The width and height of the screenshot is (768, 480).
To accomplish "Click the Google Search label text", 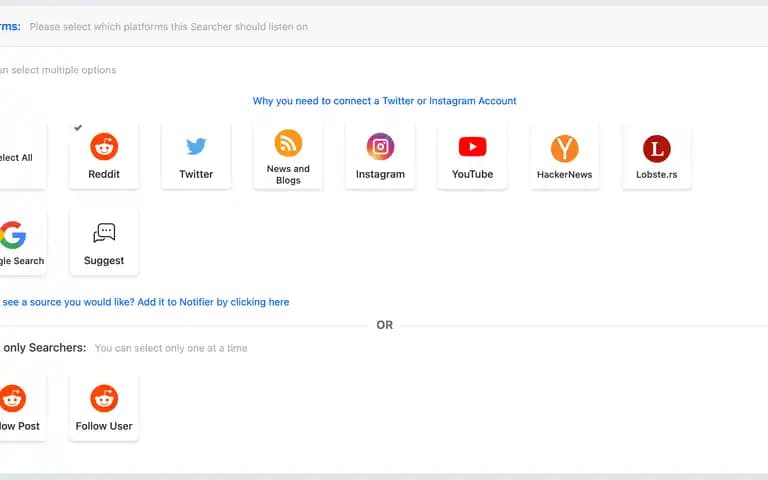I will [22, 261].
